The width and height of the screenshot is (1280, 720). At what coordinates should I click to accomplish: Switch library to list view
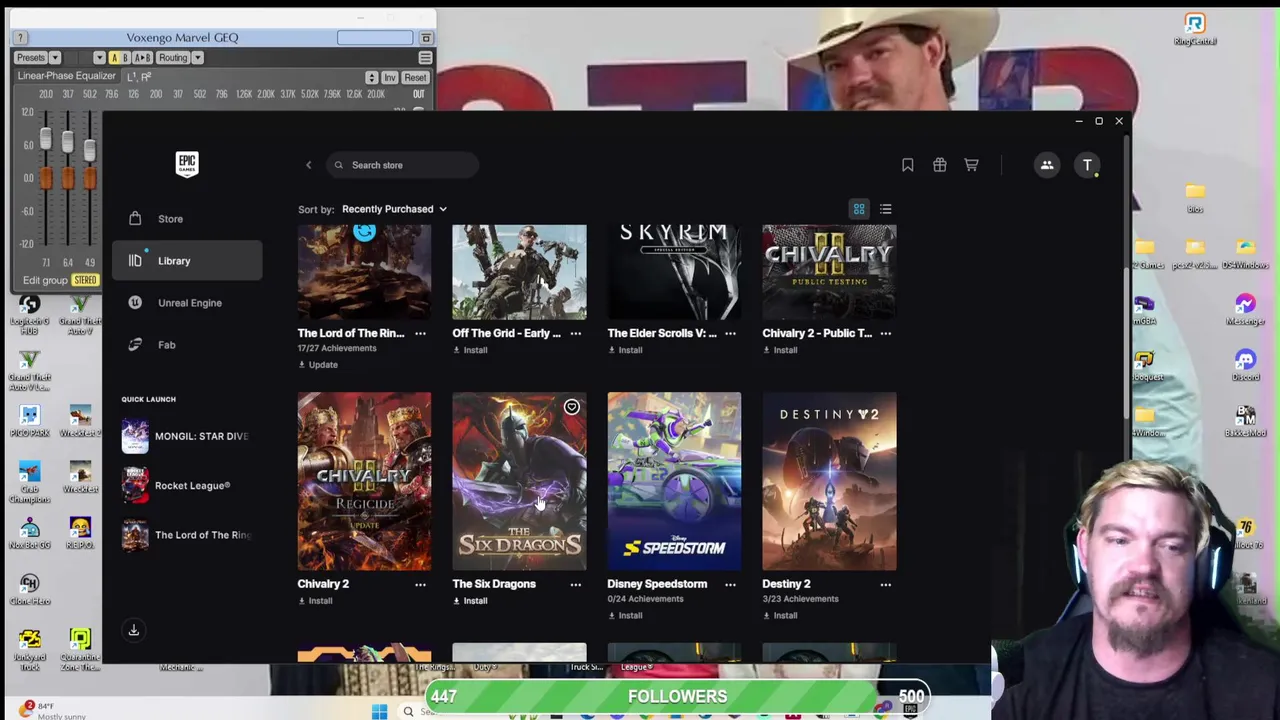[x=885, y=209]
